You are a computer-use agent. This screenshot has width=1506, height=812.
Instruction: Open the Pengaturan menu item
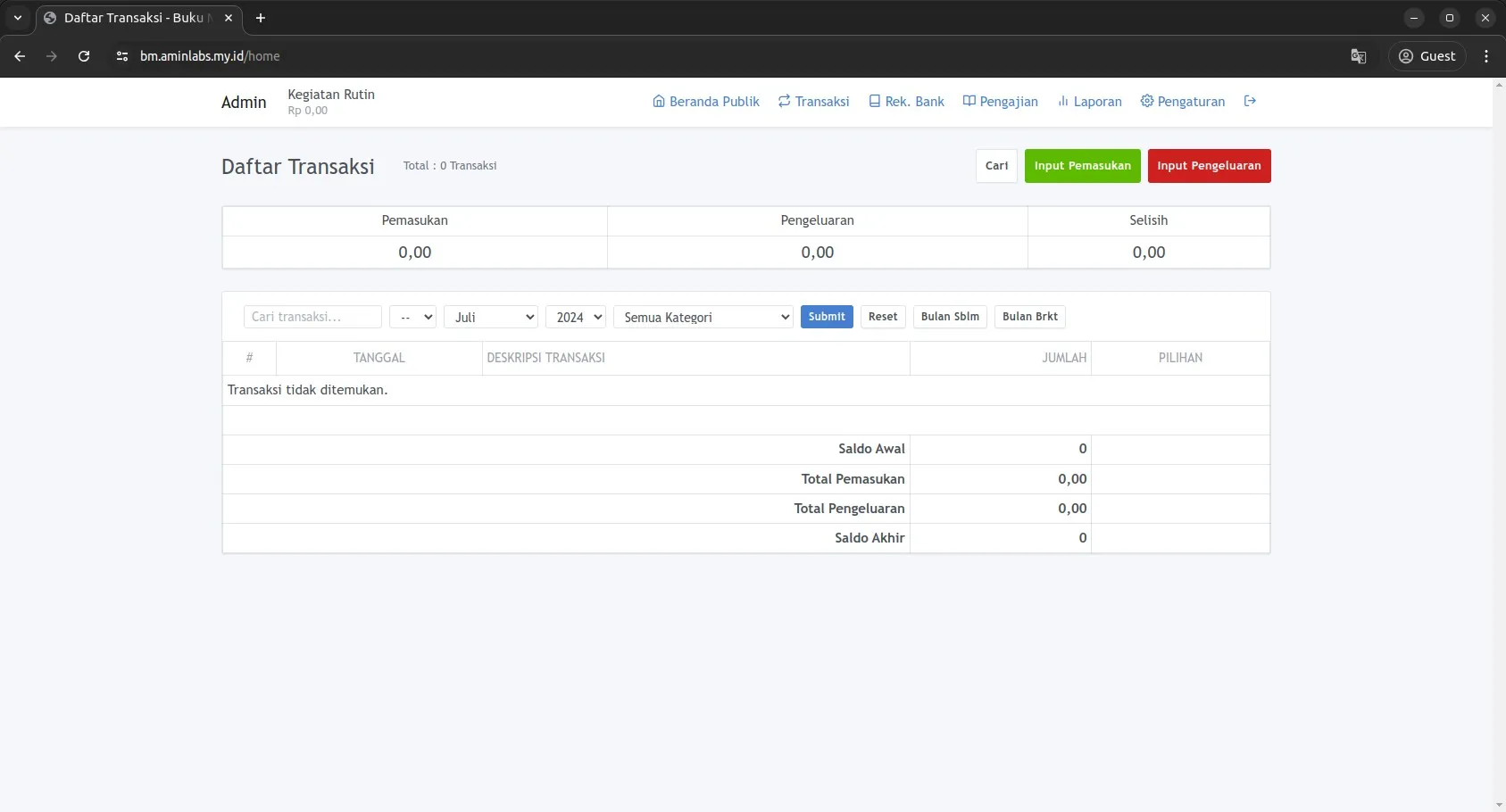1183,102
